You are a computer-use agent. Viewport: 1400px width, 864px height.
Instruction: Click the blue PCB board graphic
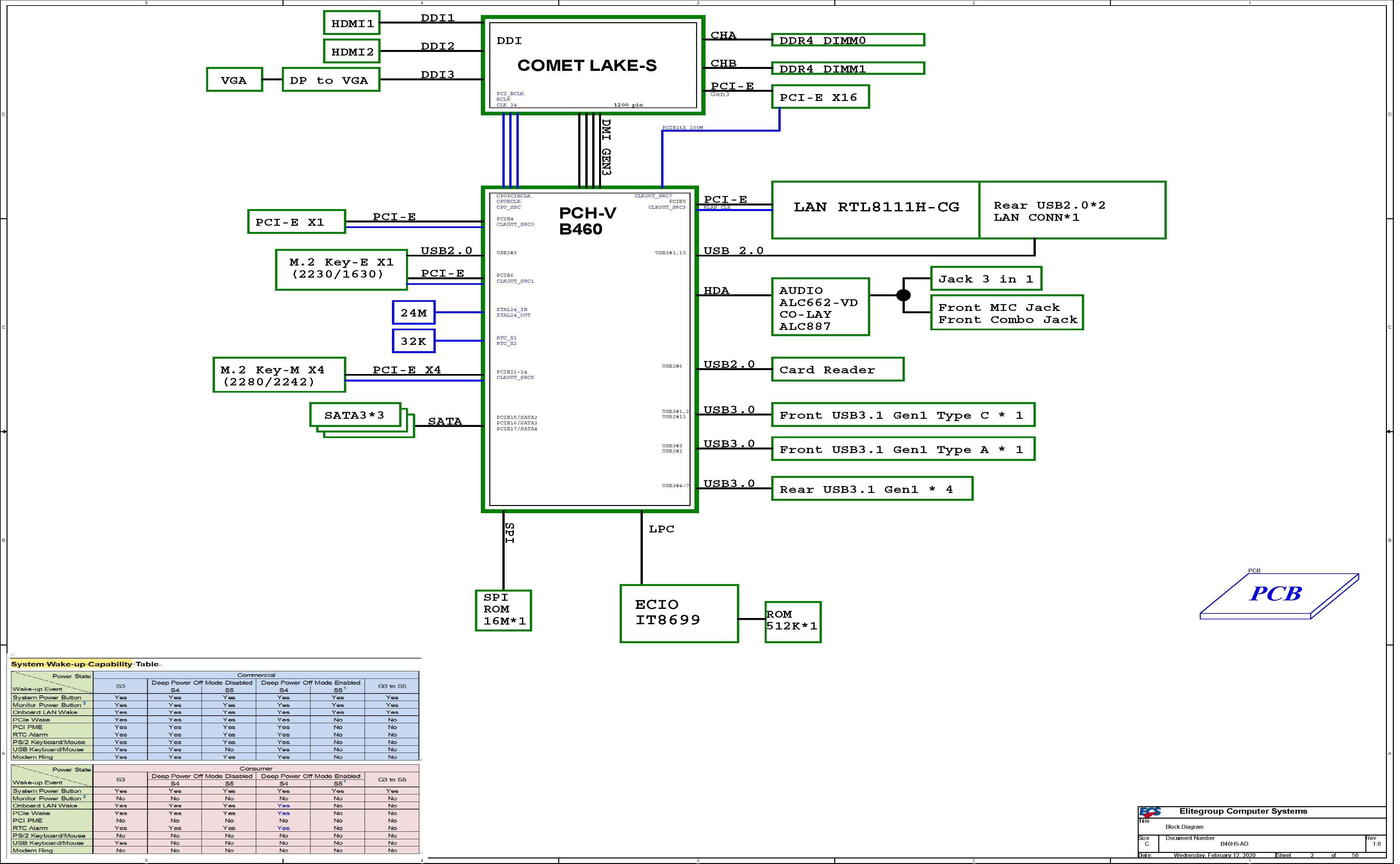pyautogui.click(x=1279, y=596)
